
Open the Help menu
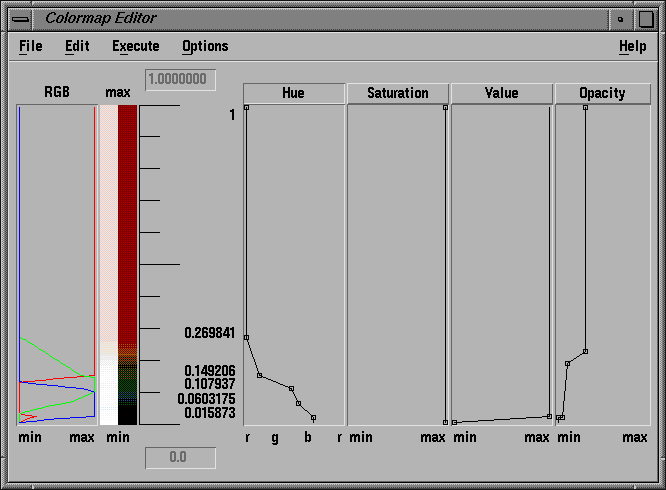[x=632, y=46]
